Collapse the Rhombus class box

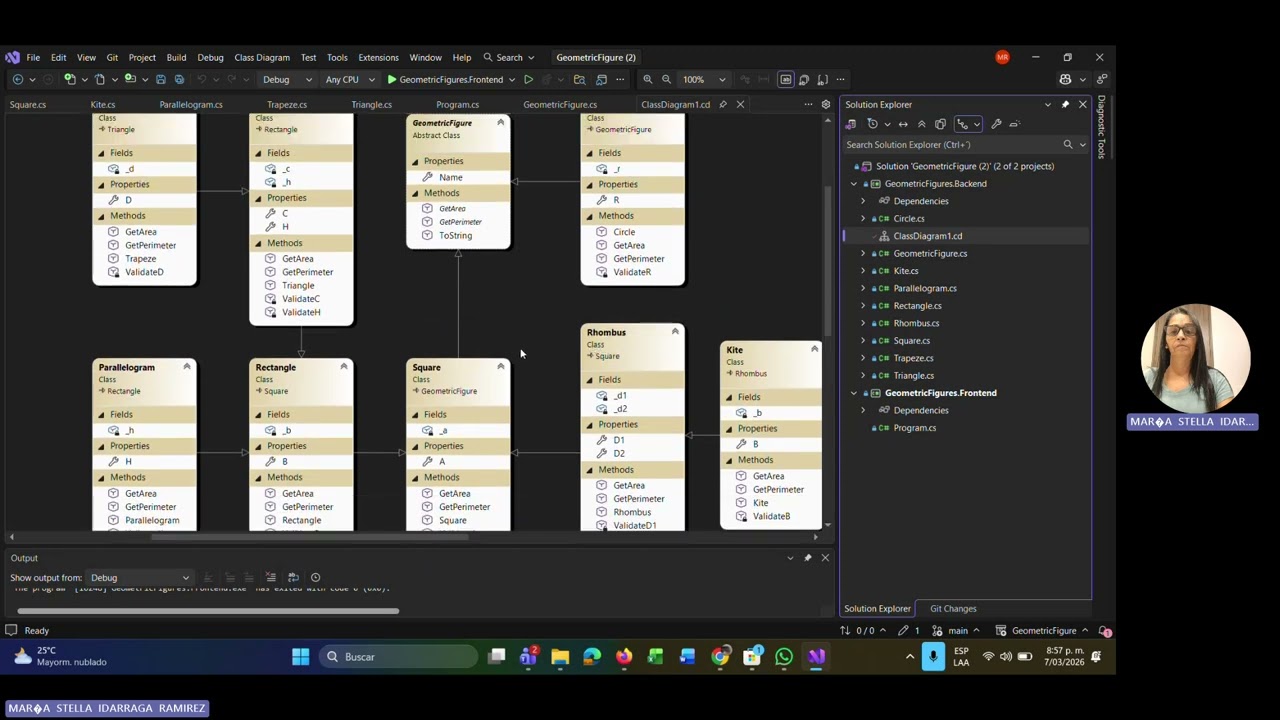coord(675,332)
